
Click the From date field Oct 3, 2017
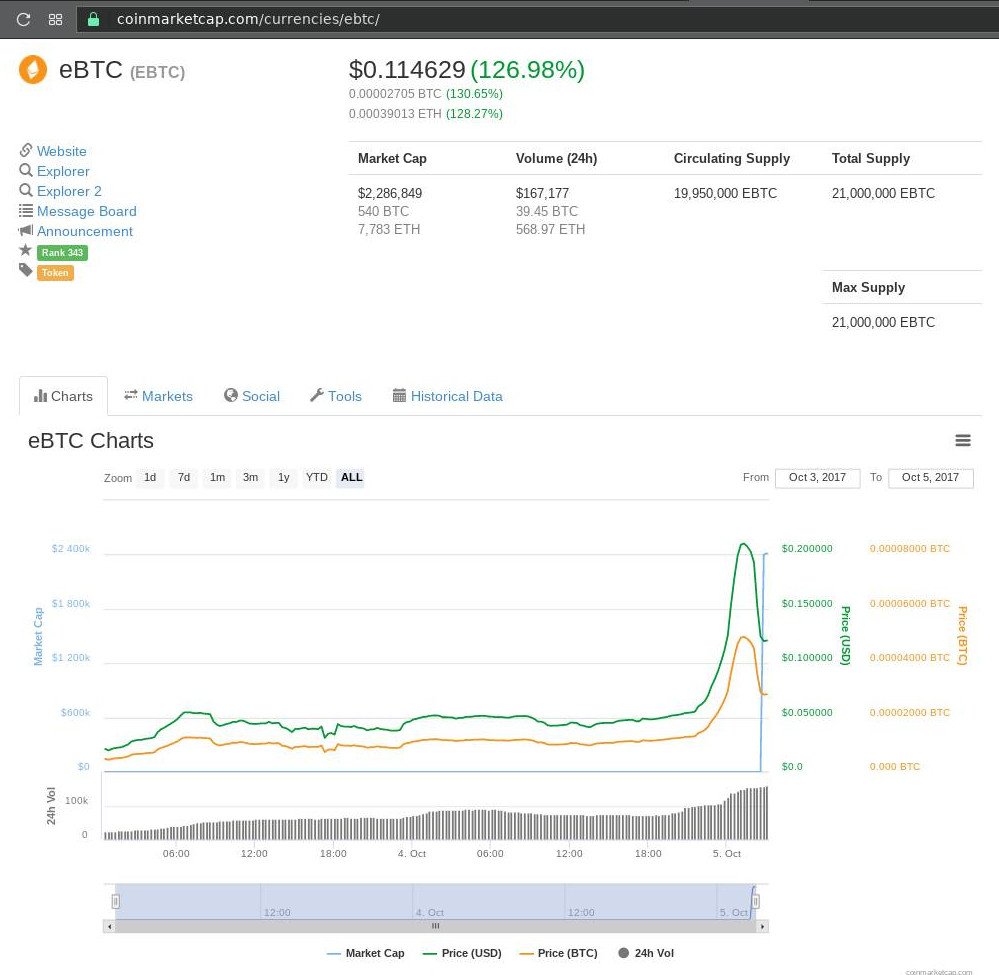(x=817, y=477)
